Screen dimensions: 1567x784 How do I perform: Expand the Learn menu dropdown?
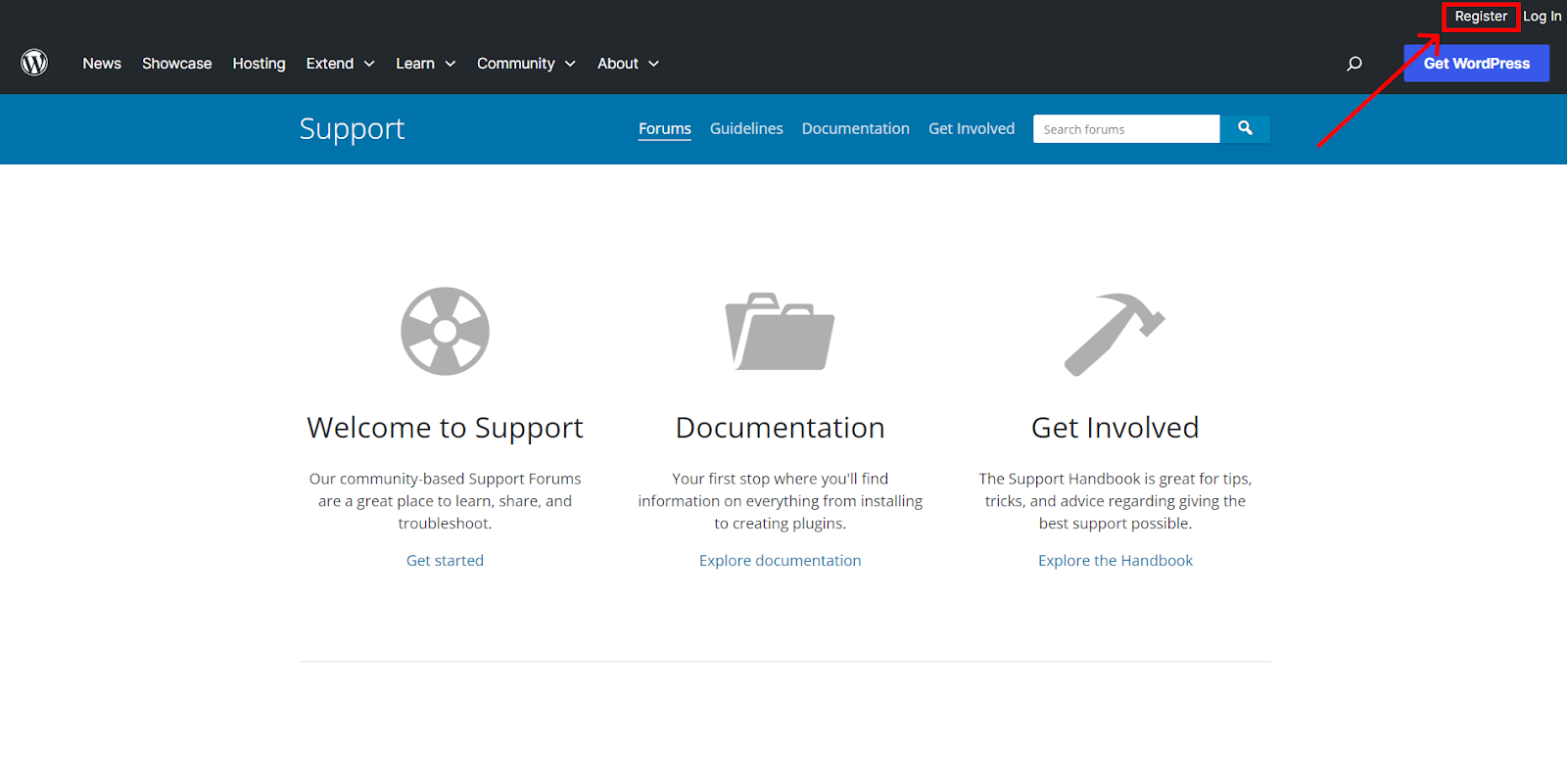coord(425,64)
